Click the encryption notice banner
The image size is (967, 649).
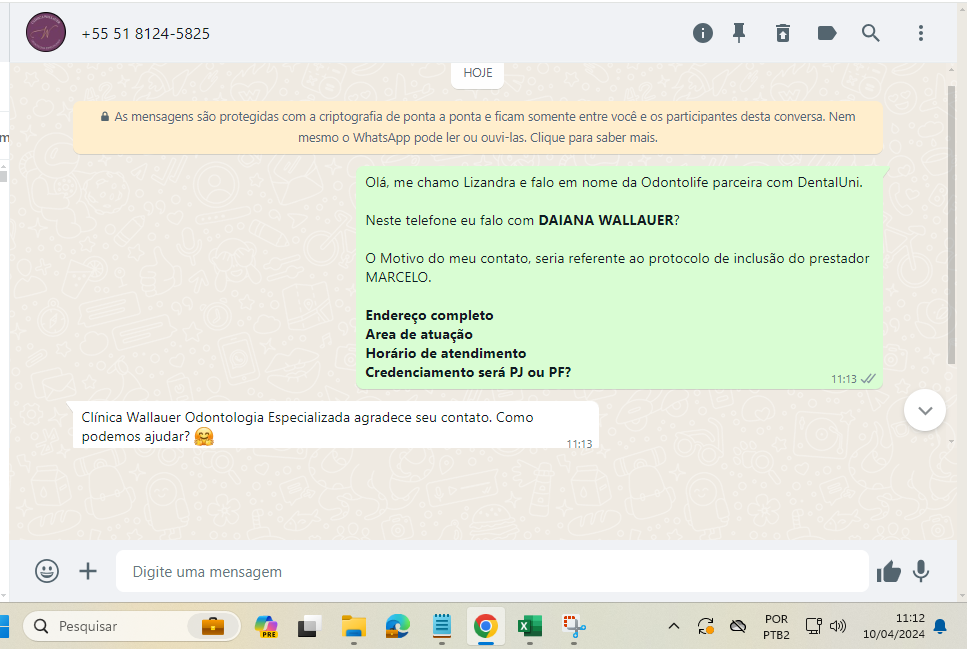click(477, 127)
